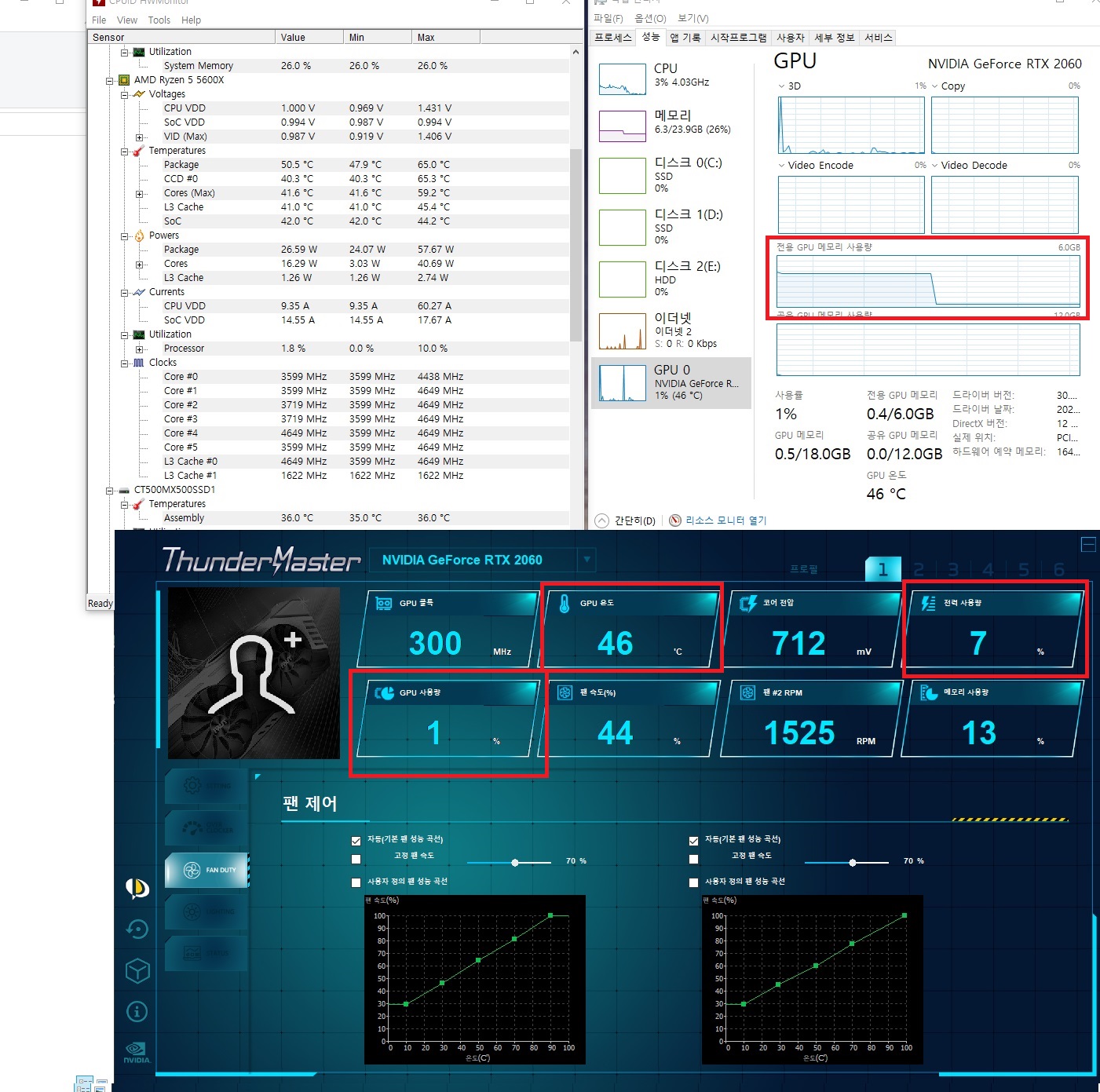1100x1092 pixels.
Task: Click 간단히 to collapse Task Manager view
Action: (x=626, y=520)
